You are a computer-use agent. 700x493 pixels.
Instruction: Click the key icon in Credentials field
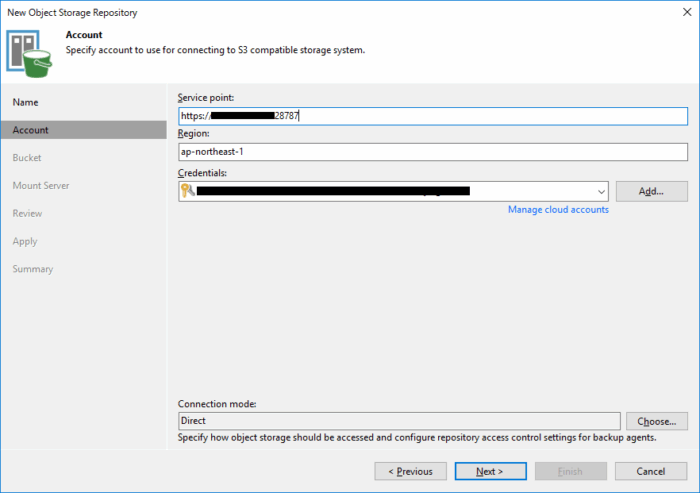point(187,190)
